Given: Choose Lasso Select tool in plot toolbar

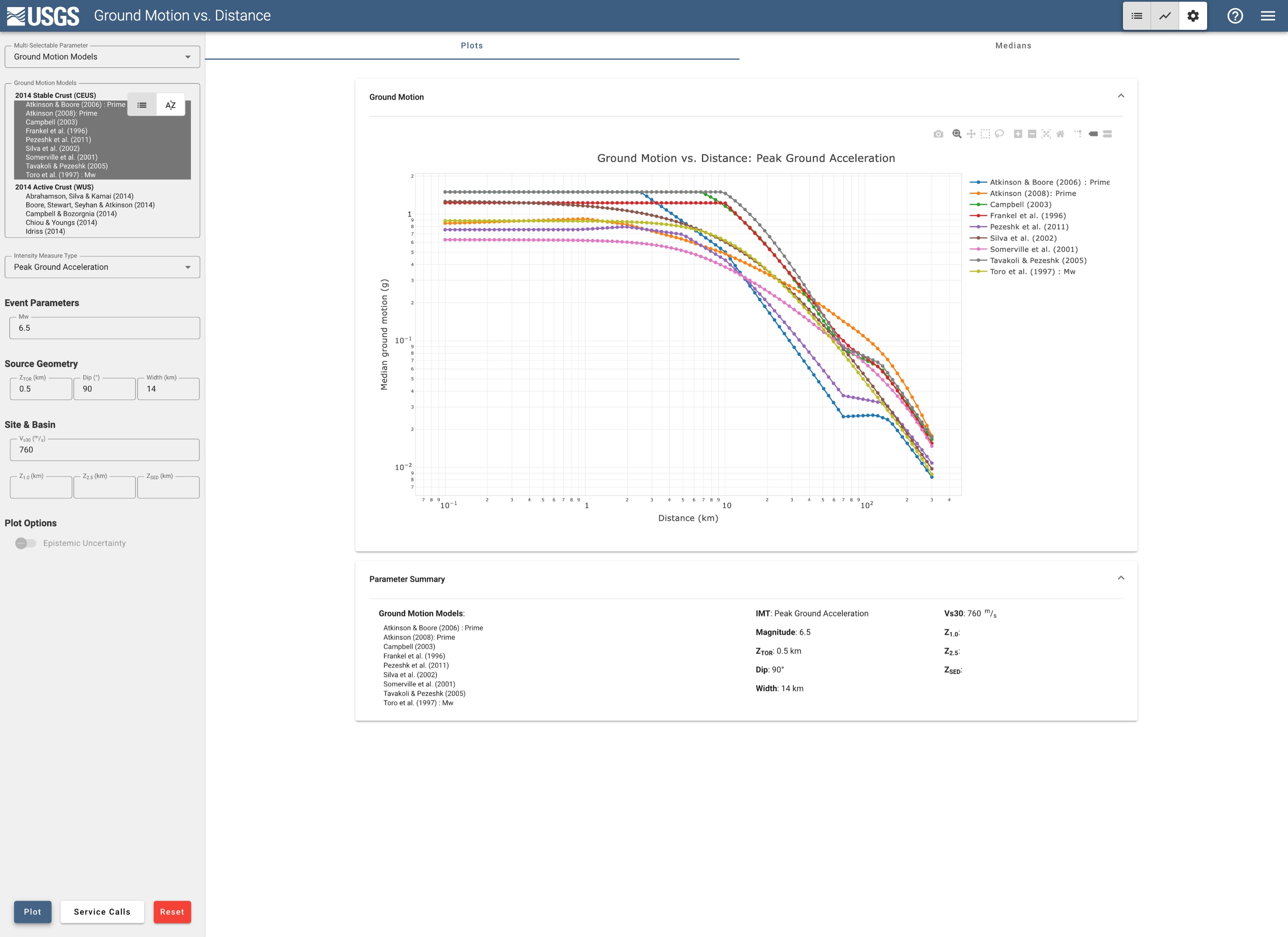Looking at the screenshot, I should (1000, 134).
